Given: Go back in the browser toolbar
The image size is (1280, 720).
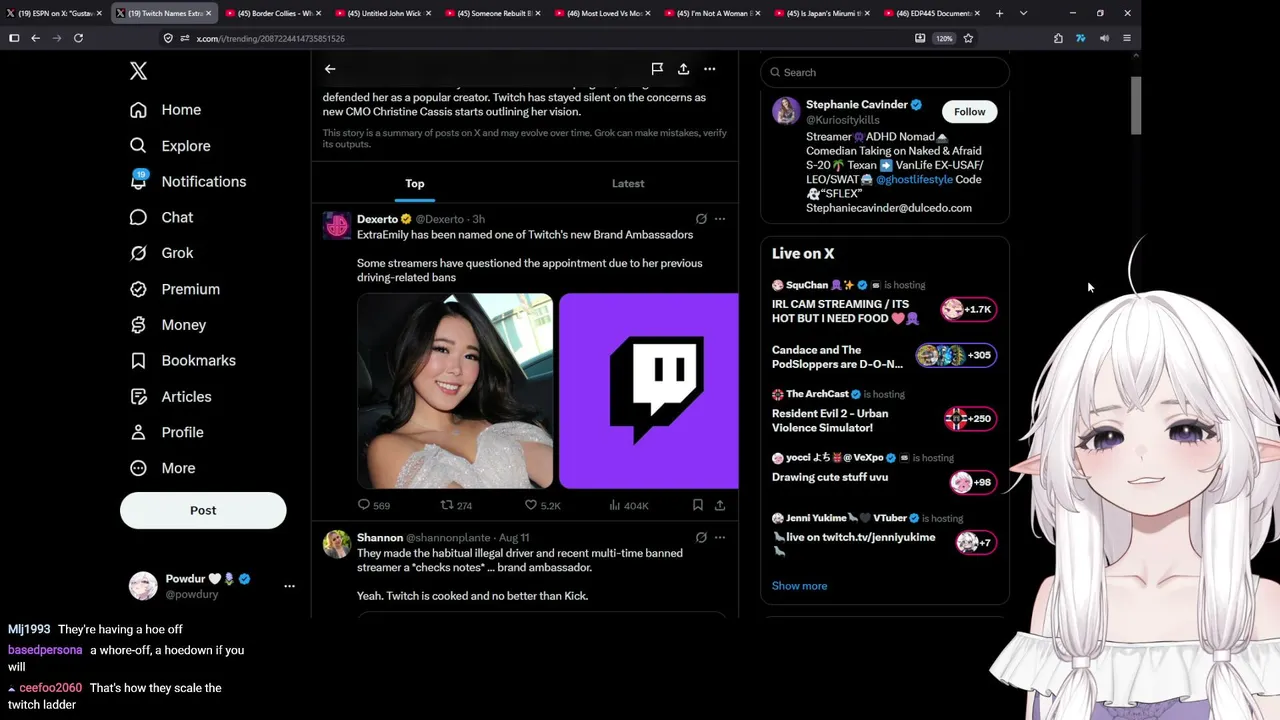Looking at the screenshot, I should click(x=35, y=38).
